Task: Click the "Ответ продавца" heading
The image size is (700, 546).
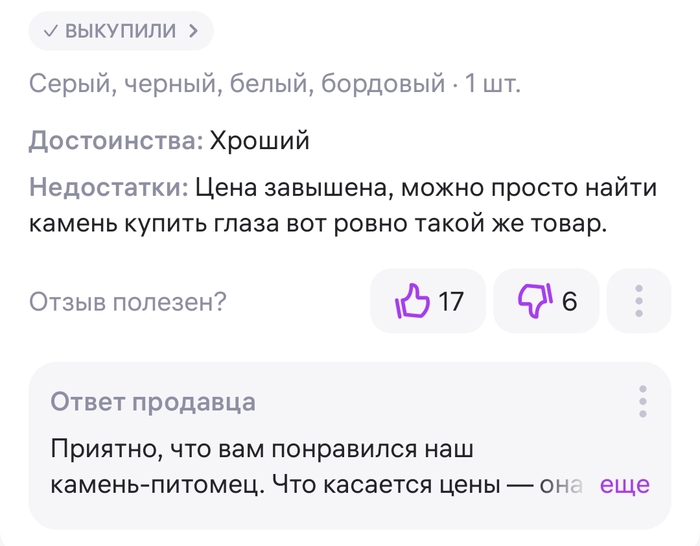Action: [153, 402]
